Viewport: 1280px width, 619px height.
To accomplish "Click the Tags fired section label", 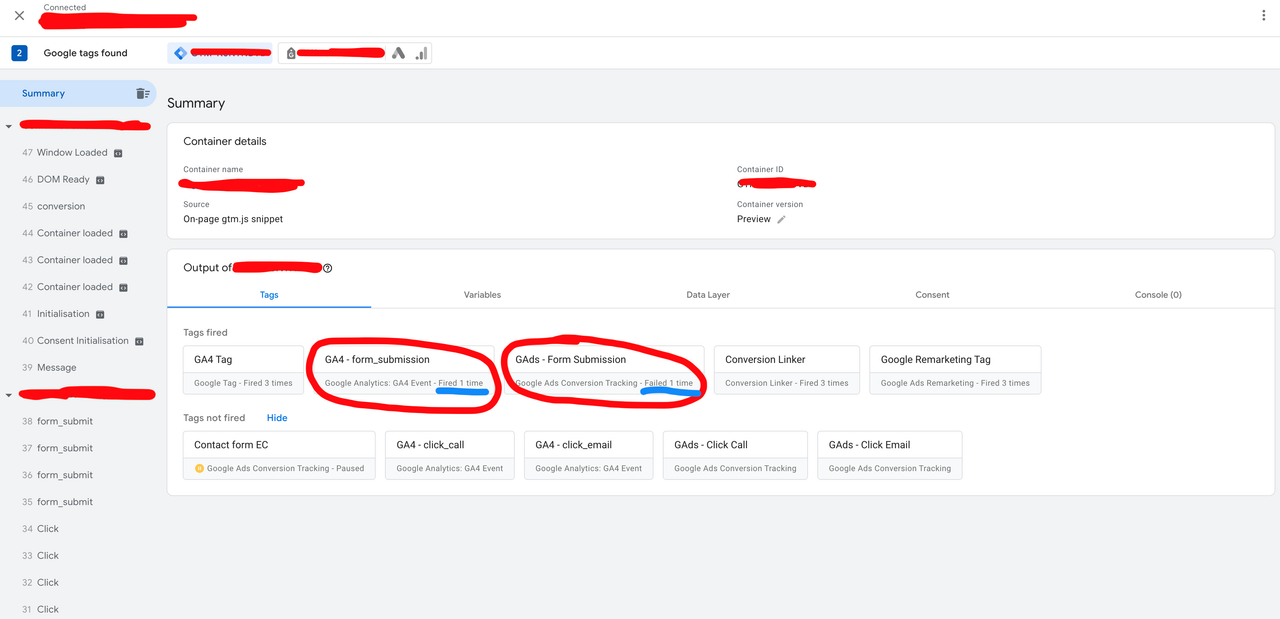I will 205,333.
